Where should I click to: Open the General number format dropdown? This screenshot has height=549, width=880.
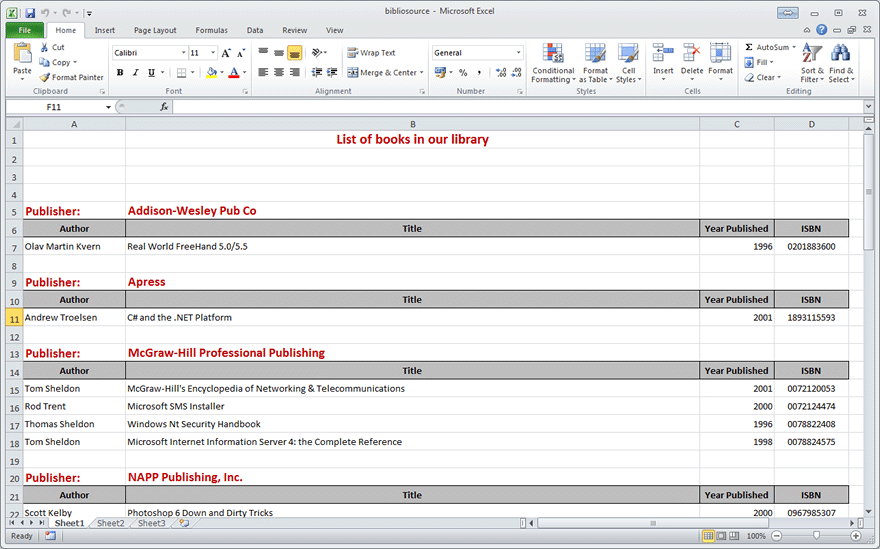(x=518, y=53)
